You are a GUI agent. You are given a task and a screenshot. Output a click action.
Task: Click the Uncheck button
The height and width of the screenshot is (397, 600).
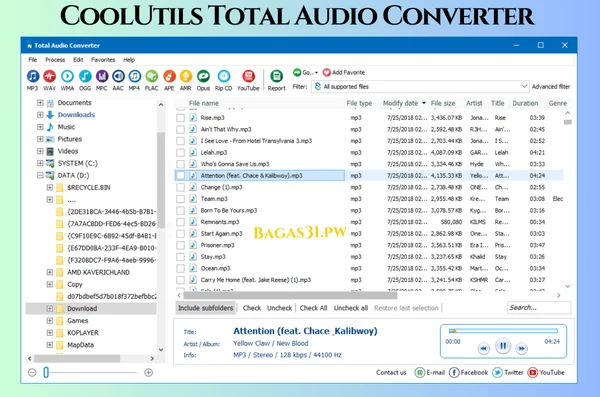(x=279, y=308)
